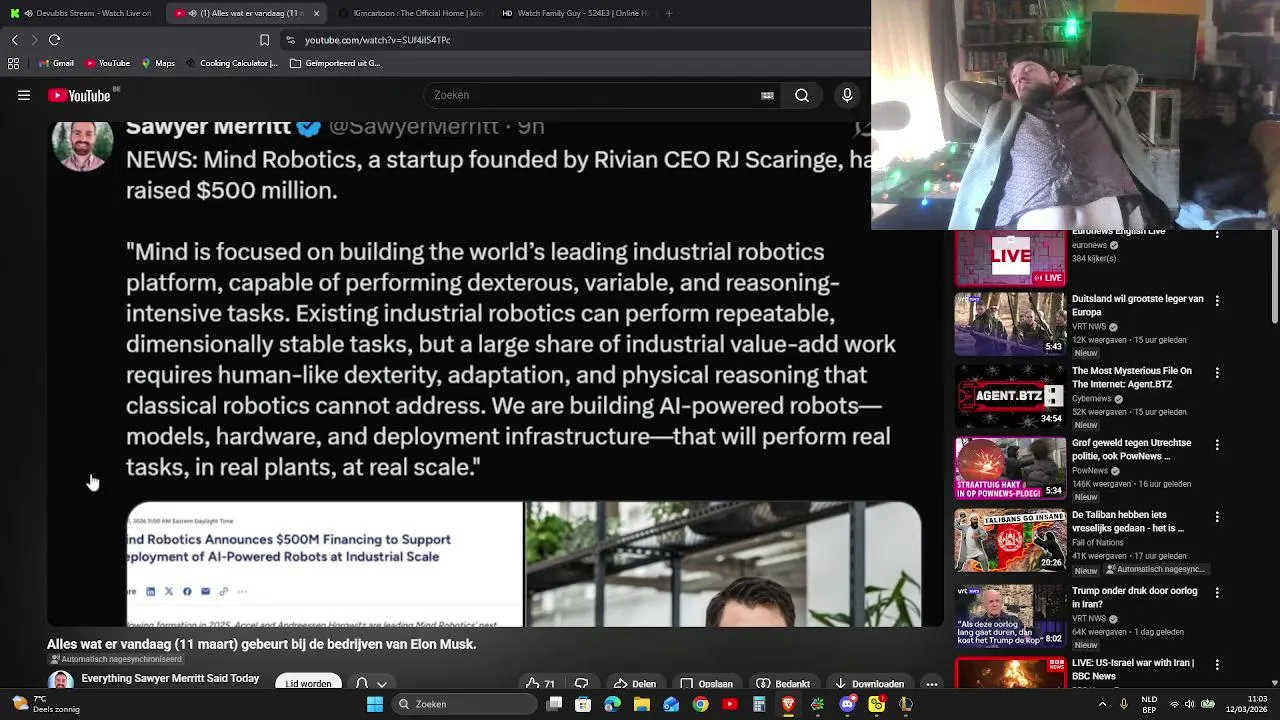
Task: Open Everything Sawyer Merritt Said Today channel
Action: [x=170, y=679]
